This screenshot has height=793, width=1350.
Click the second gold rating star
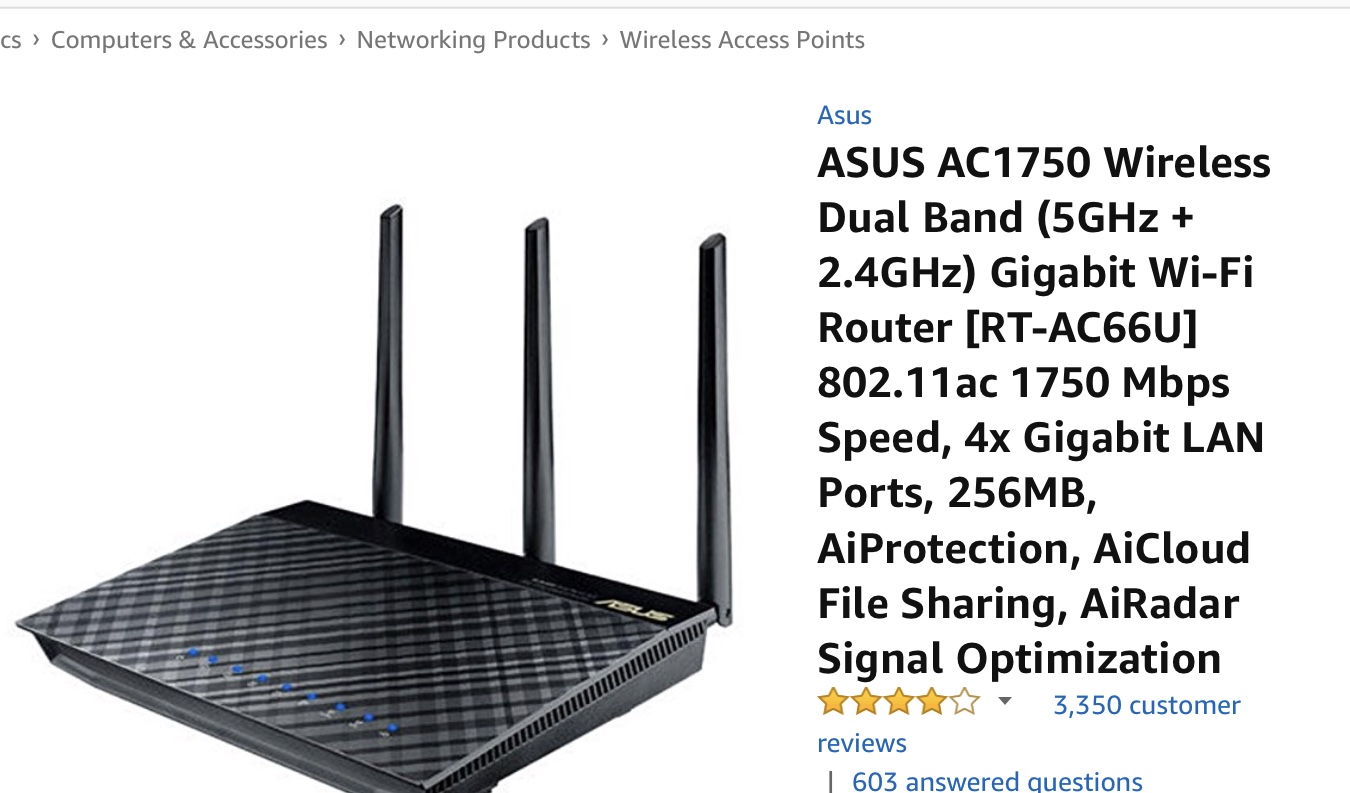click(x=865, y=703)
